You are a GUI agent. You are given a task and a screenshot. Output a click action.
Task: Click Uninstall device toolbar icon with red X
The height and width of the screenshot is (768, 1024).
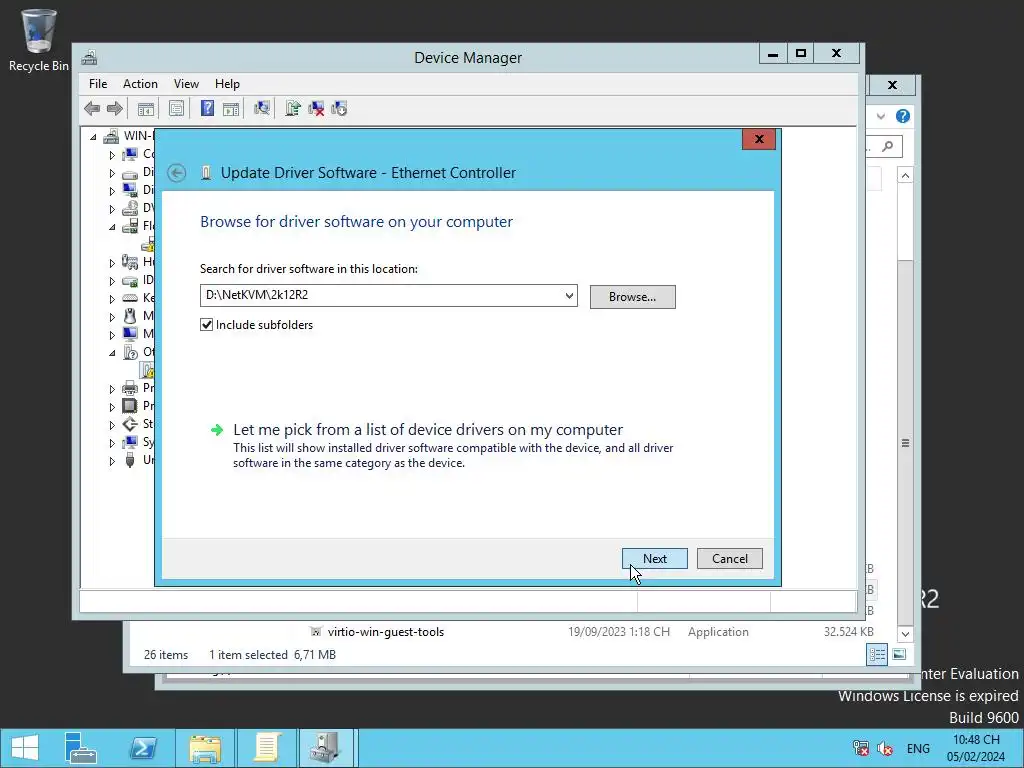[316, 108]
